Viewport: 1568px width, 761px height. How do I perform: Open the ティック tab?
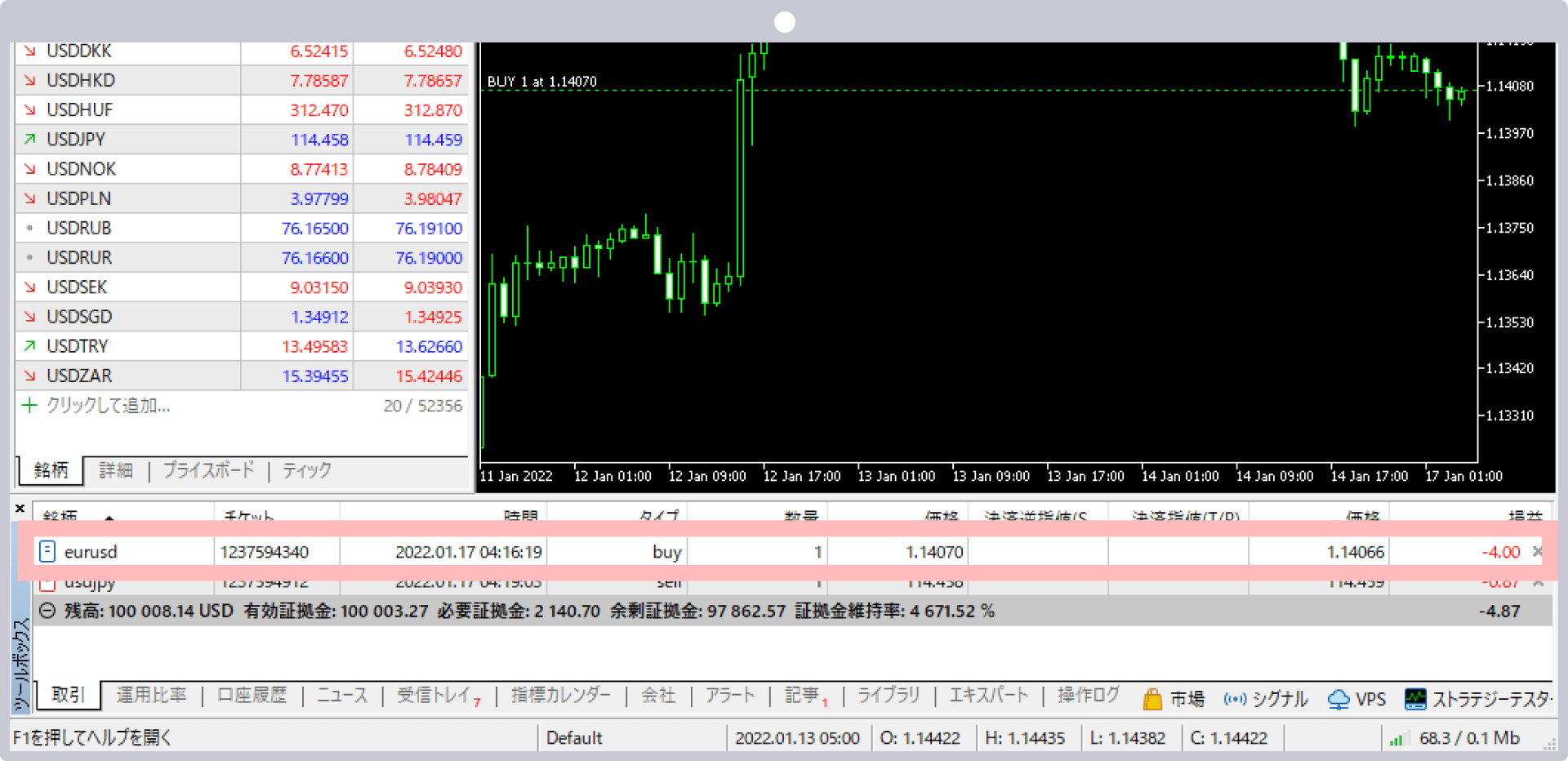(x=307, y=470)
